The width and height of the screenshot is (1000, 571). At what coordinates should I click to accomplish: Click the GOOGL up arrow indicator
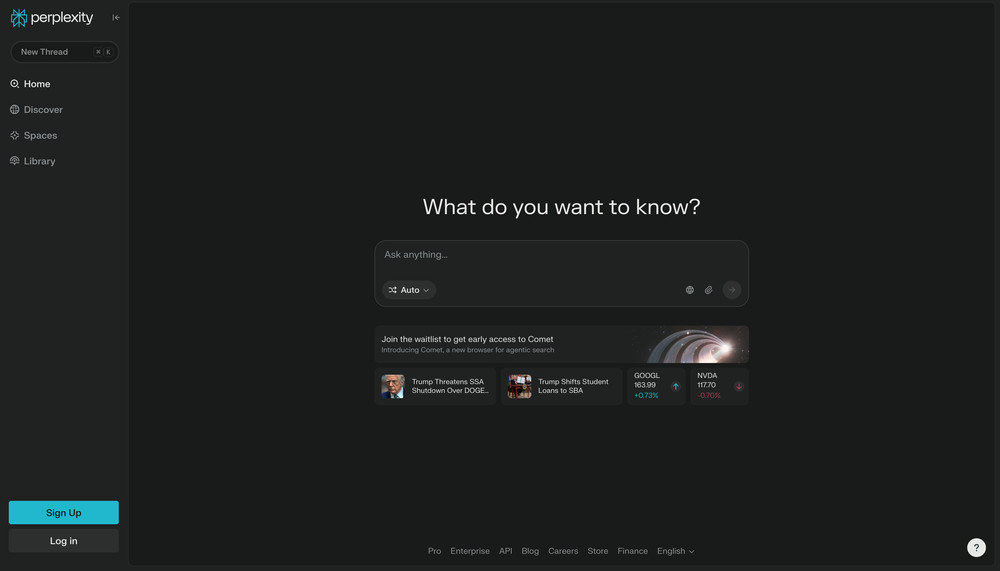click(675, 386)
